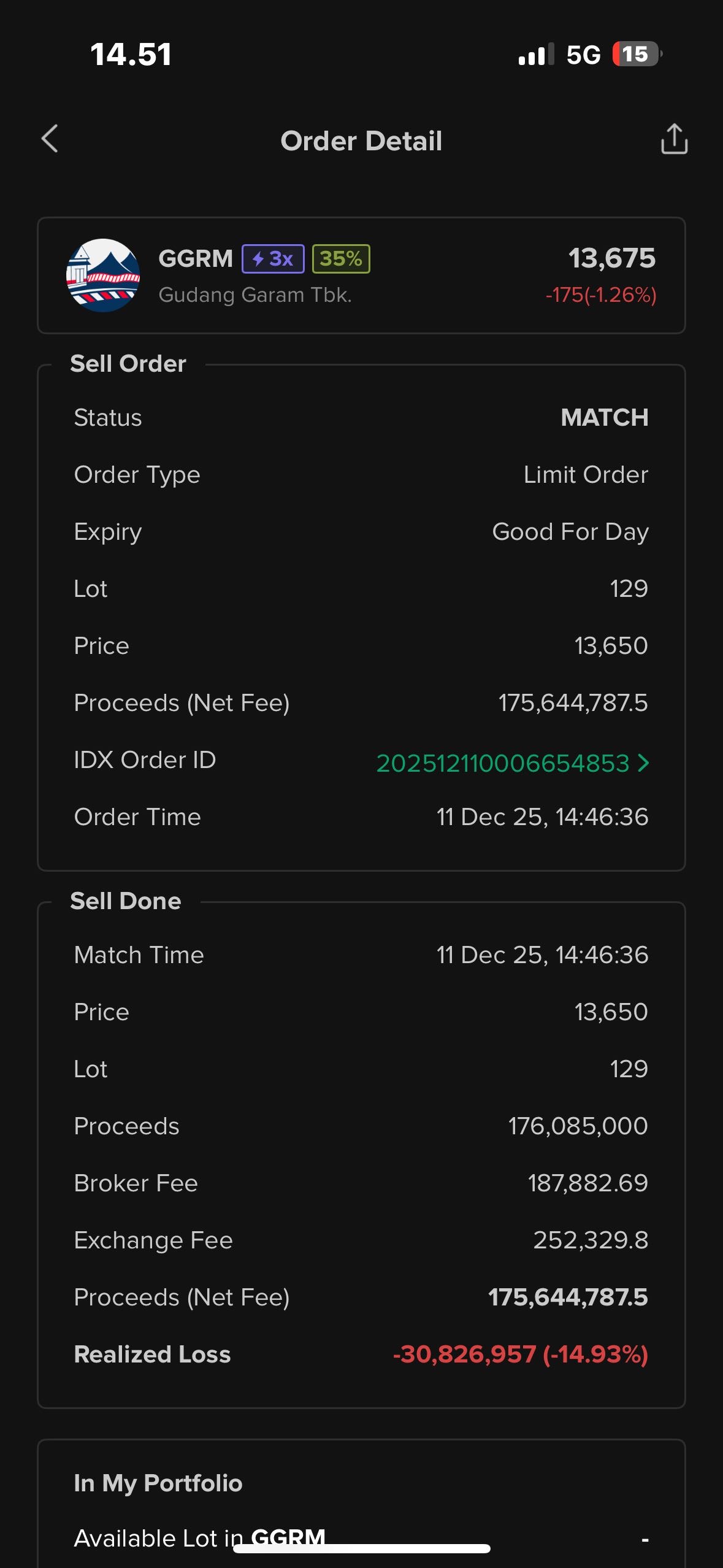The width and height of the screenshot is (723, 1568).
Task: Tap the Gudang Garam company logo
Action: point(103,275)
